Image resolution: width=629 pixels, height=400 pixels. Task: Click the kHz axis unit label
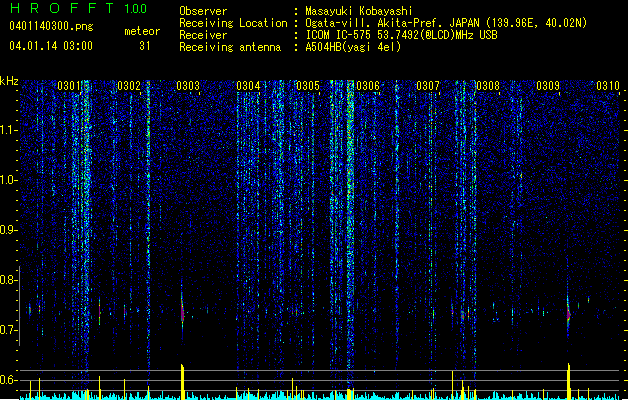point(9,81)
